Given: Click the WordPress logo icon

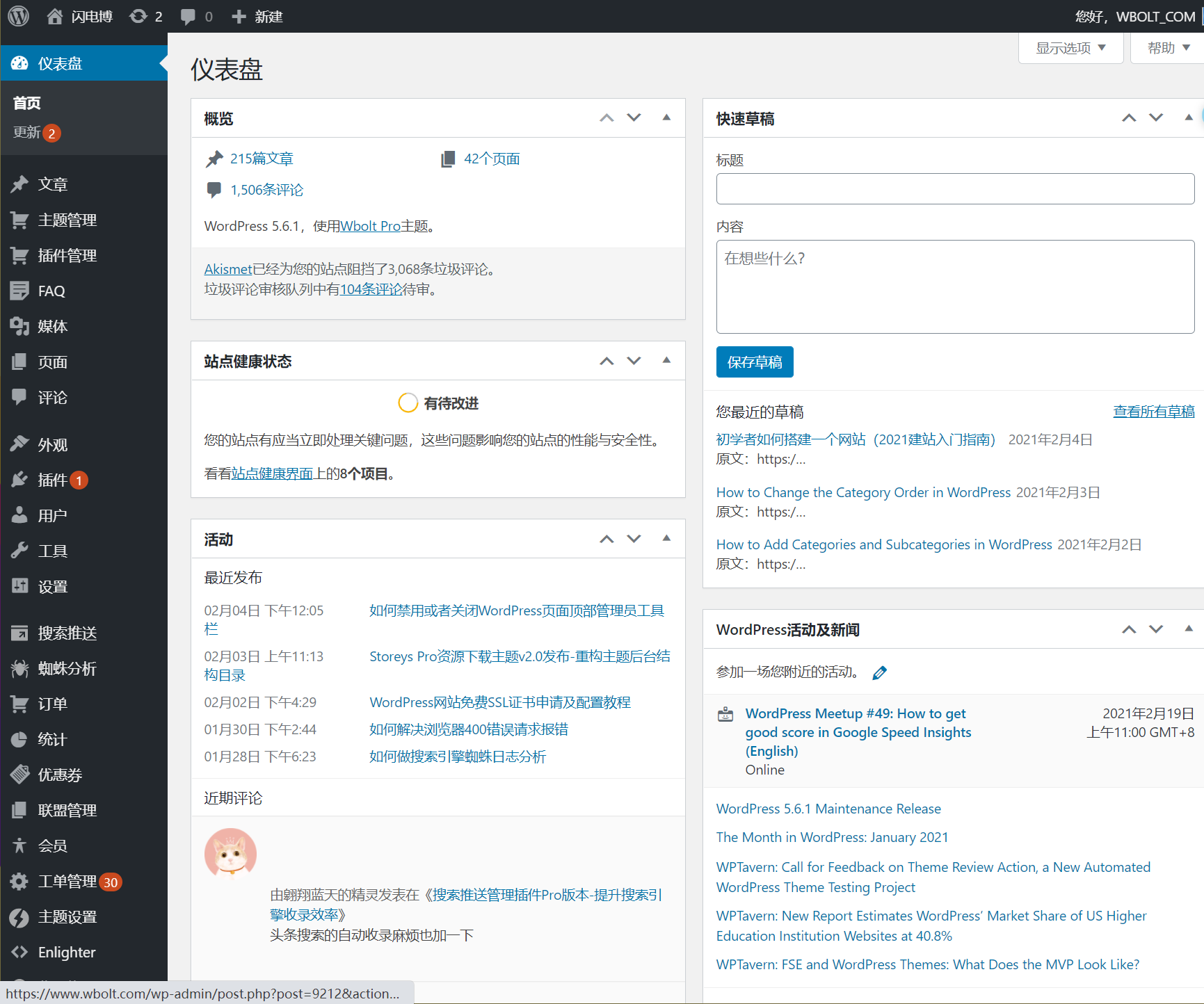Looking at the screenshot, I should 19,16.
